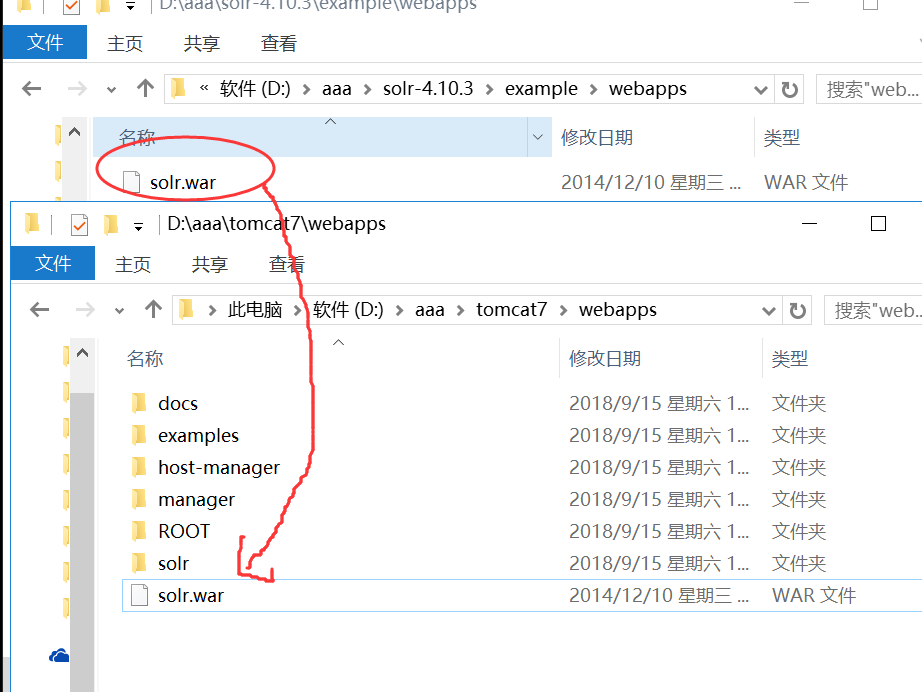The height and width of the screenshot is (692, 922).
Task: Refresh the solr example webapps folder
Action: (x=789, y=89)
